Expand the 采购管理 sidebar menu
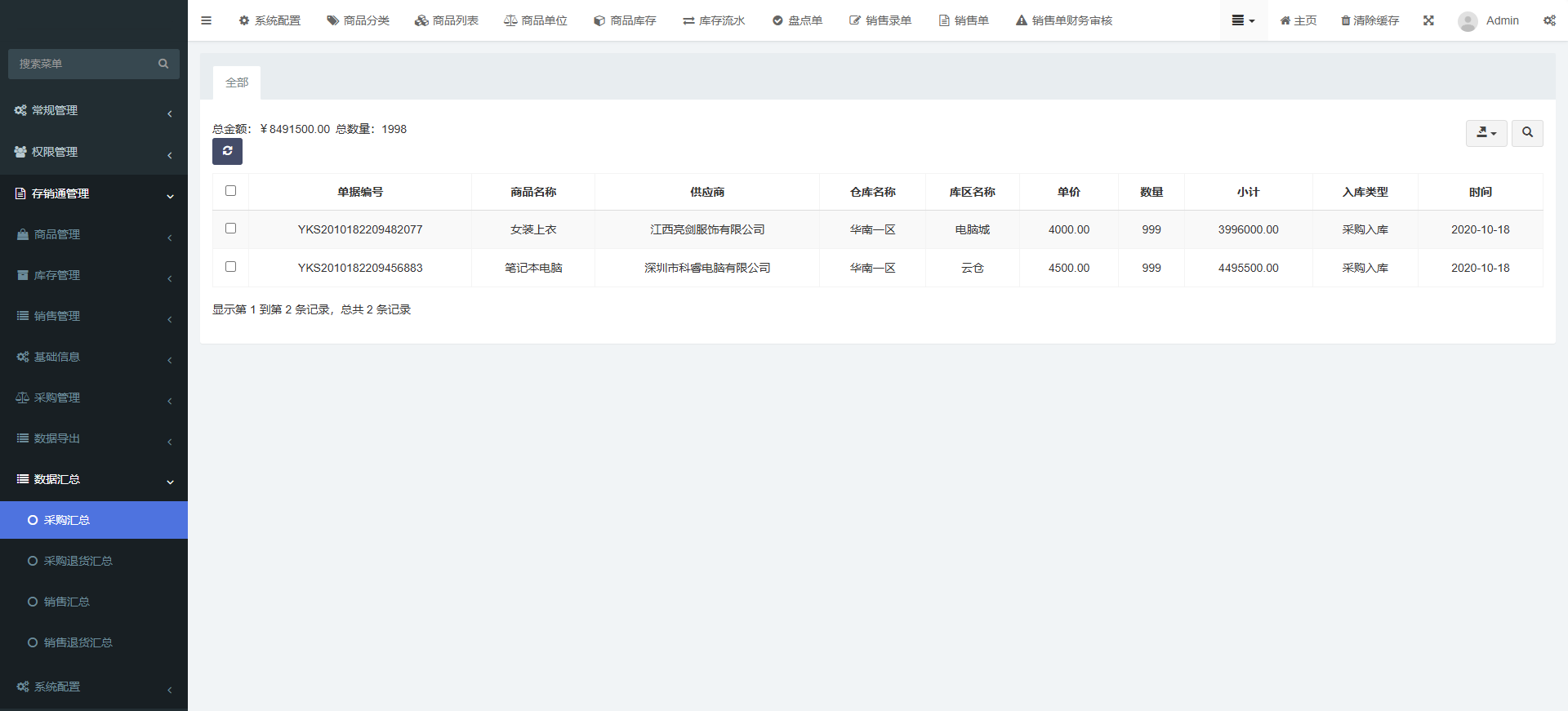Image resolution: width=1568 pixels, height=711 pixels. pos(94,398)
